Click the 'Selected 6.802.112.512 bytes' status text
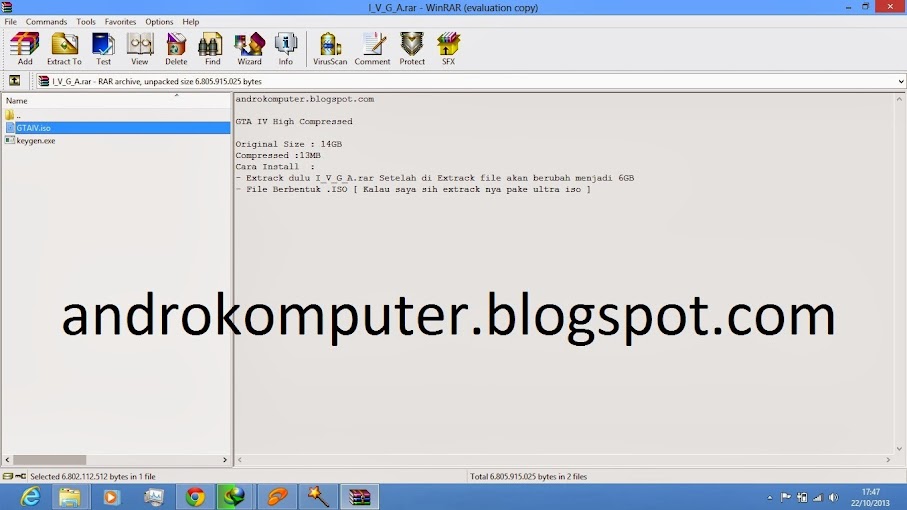The image size is (907, 510). 93,476
